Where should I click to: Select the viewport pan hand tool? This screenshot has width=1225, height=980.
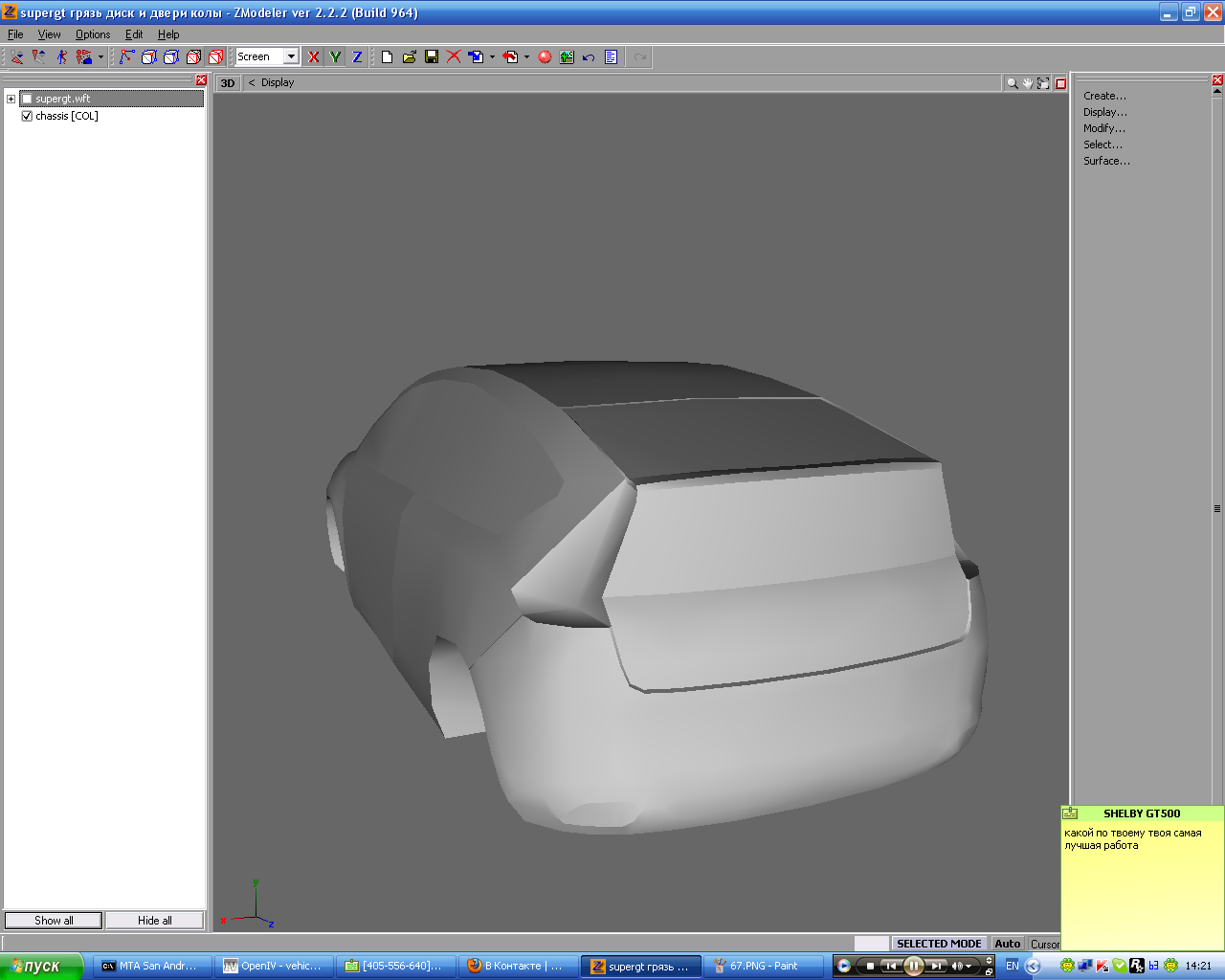pos(1028,83)
